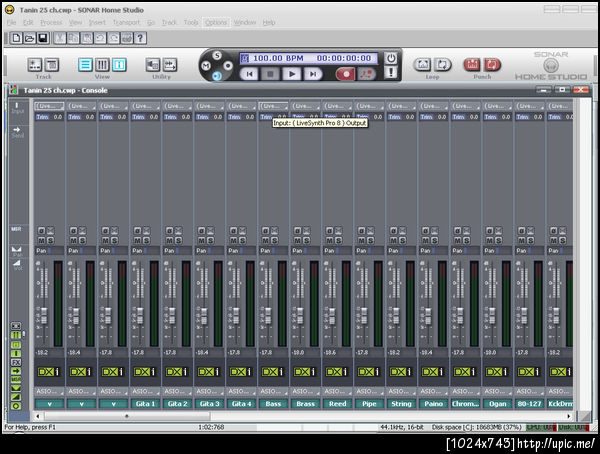
Task: Click global Mute M button in transport dial
Action: [206, 65]
